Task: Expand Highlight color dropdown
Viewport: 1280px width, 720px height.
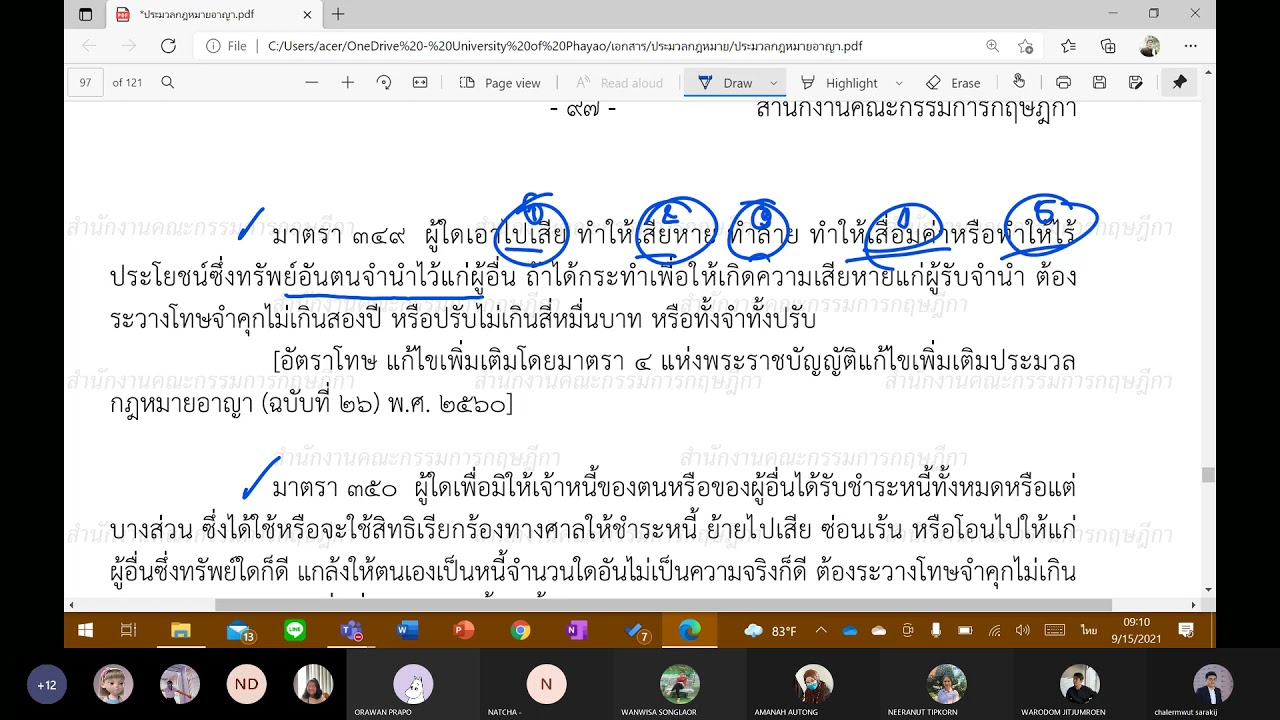Action: tap(899, 83)
